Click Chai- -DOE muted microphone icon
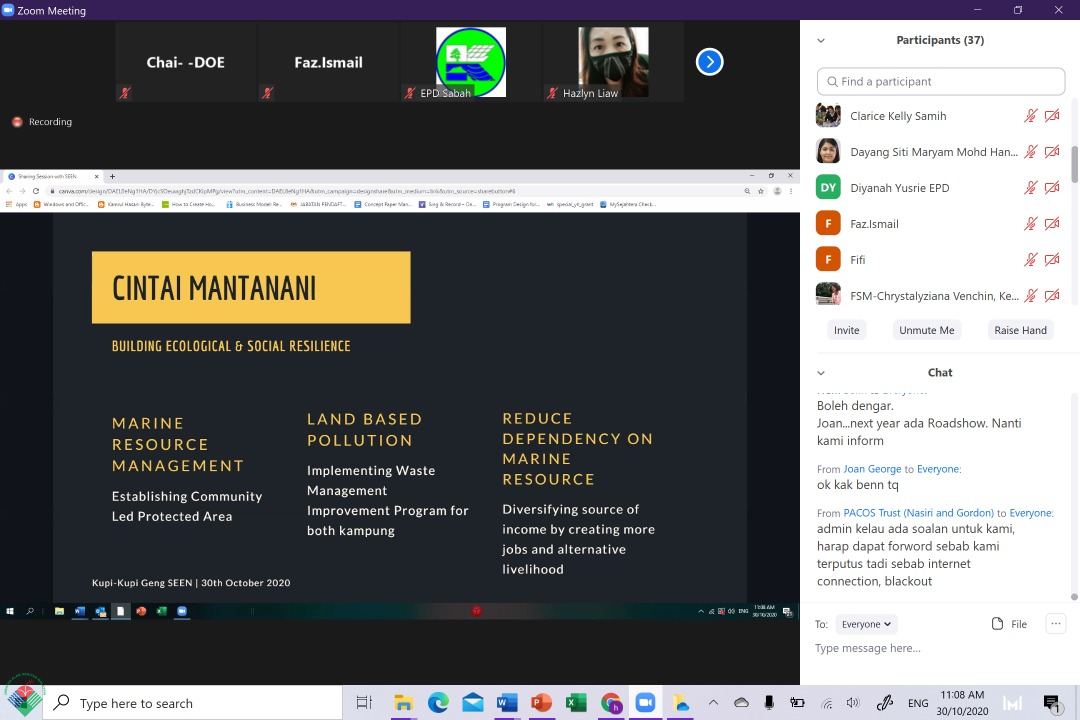This screenshot has height=720, width=1080. click(x=125, y=92)
